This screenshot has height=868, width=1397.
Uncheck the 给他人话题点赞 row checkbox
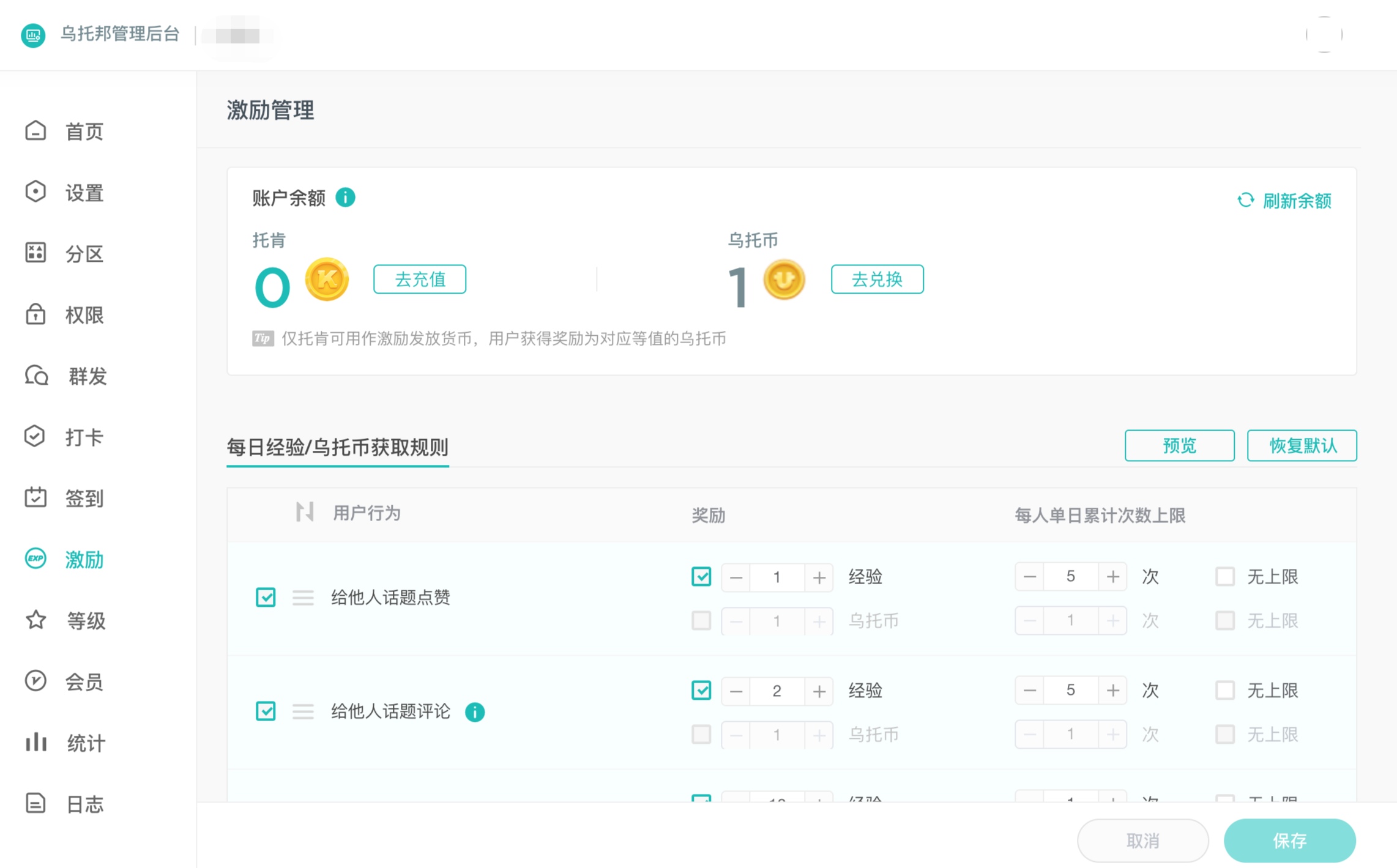266,597
